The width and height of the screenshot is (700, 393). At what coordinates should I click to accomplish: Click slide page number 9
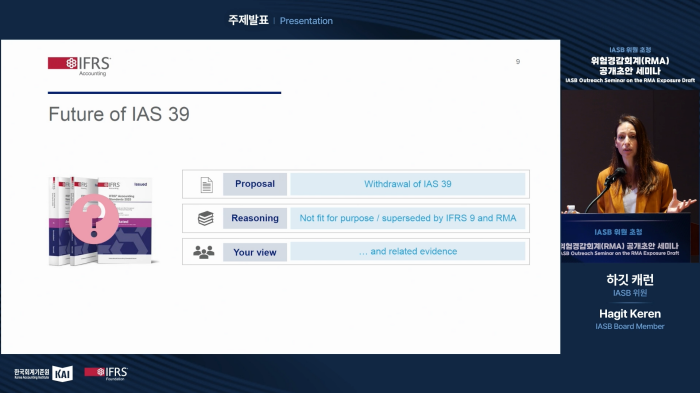518,62
